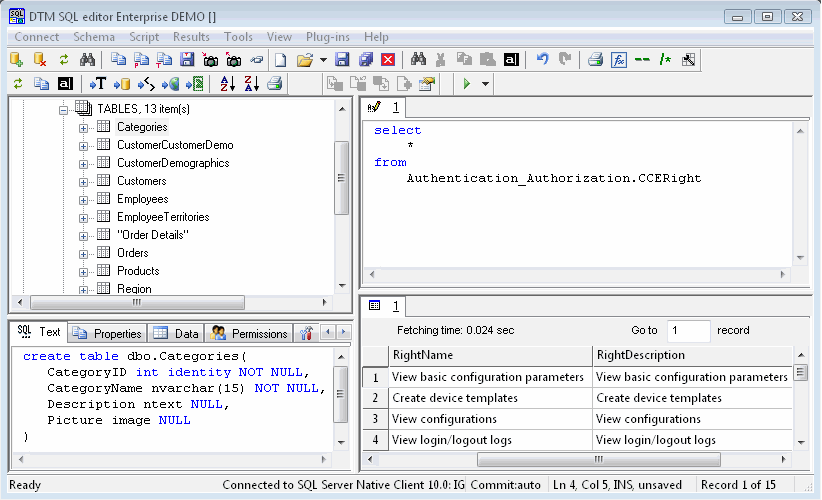Open the dropdown arrow beside the Open folder icon
The image size is (822, 500).
(x=322, y=60)
